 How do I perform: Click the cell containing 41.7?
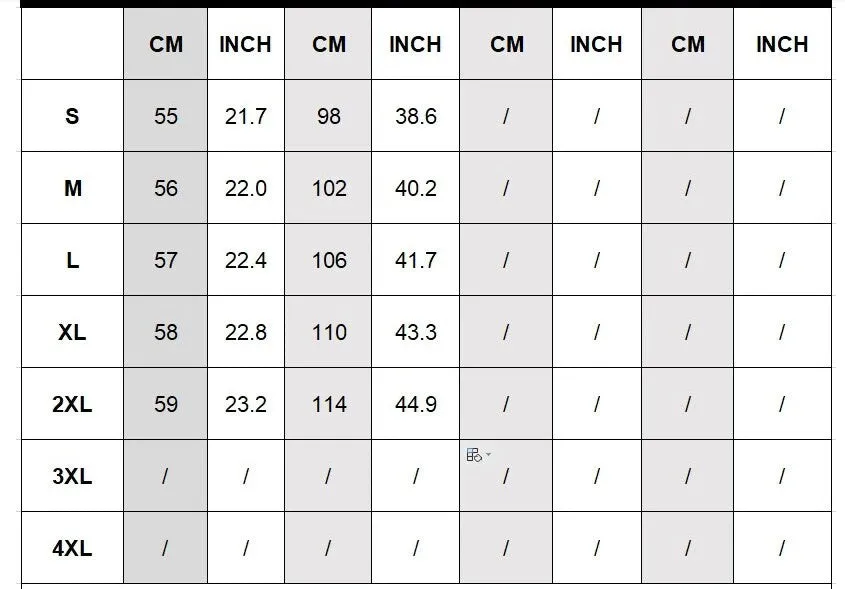(x=415, y=260)
